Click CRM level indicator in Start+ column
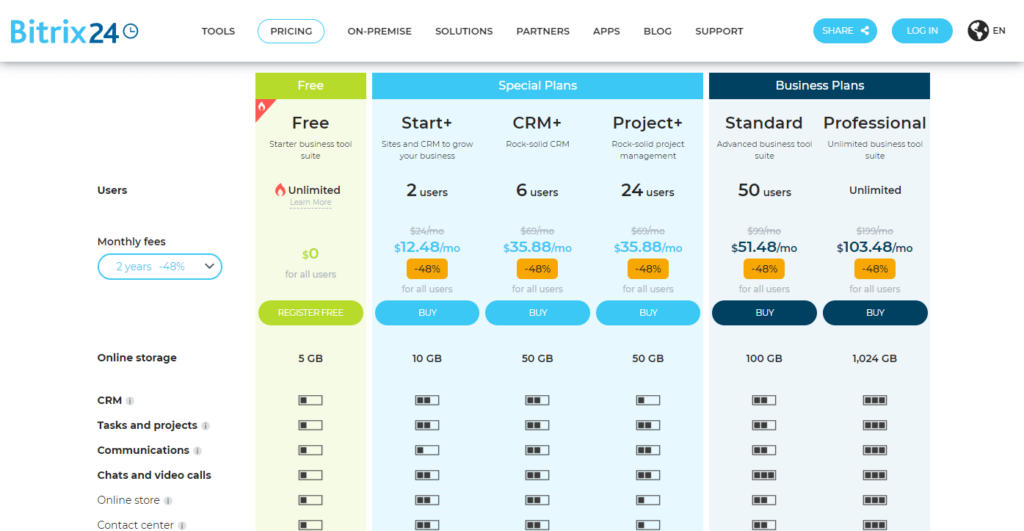 pos(427,400)
